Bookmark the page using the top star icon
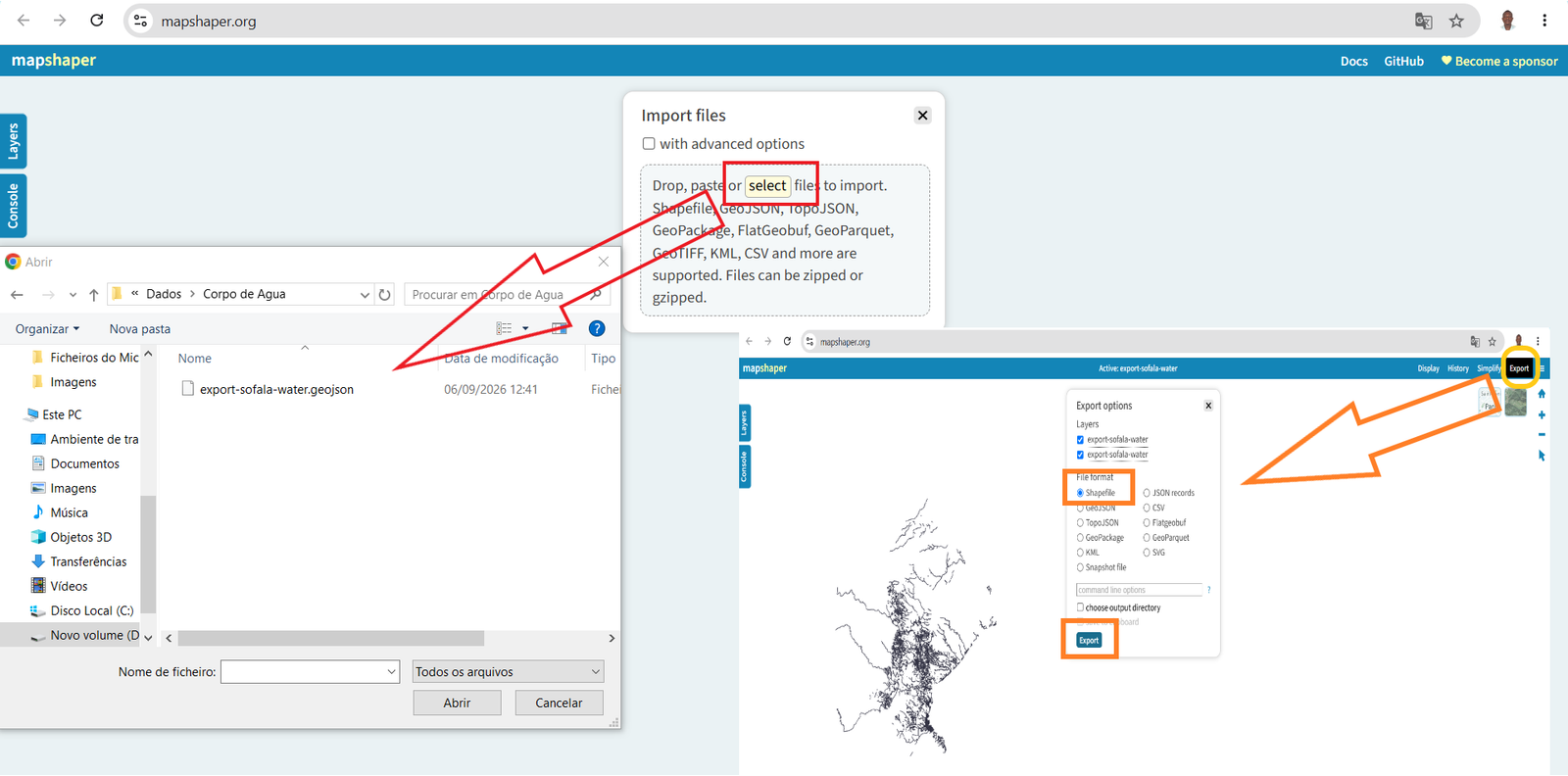The height and width of the screenshot is (776, 1568). pyautogui.click(x=1456, y=21)
